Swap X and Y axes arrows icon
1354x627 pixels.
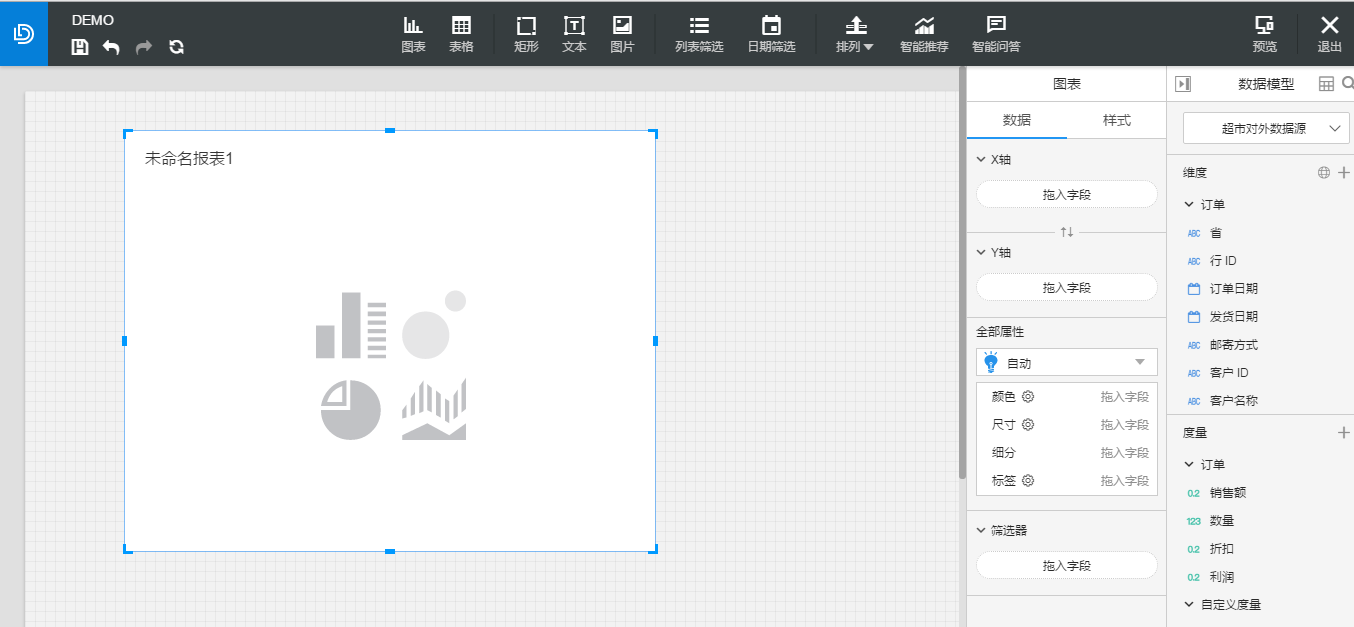pyautogui.click(x=1067, y=232)
